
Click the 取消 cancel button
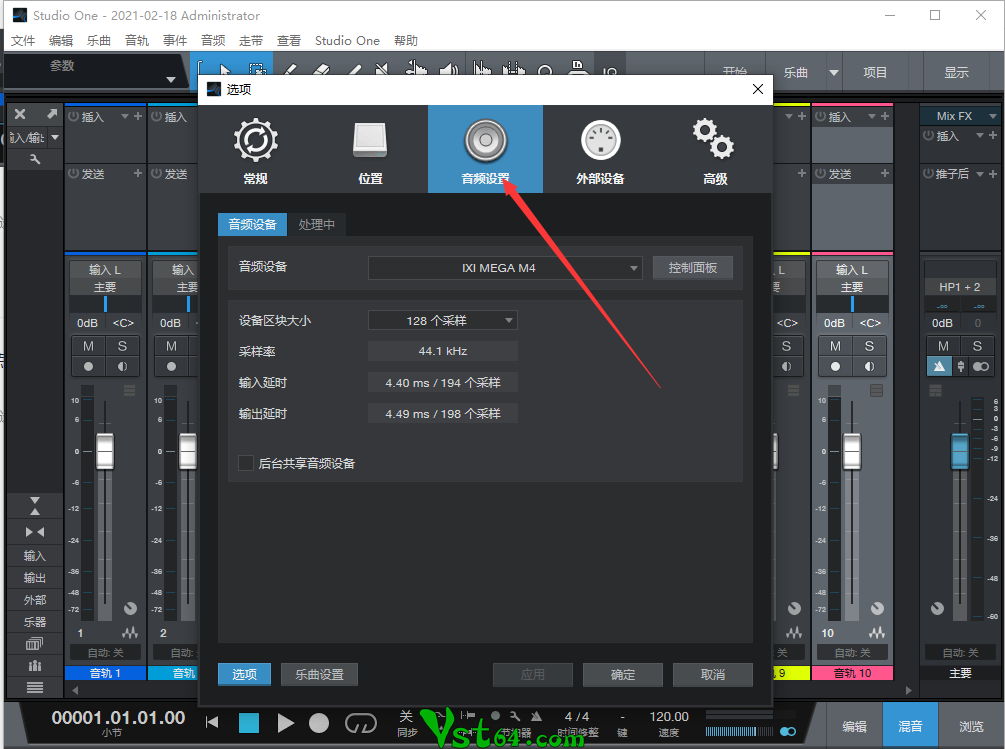click(x=713, y=674)
